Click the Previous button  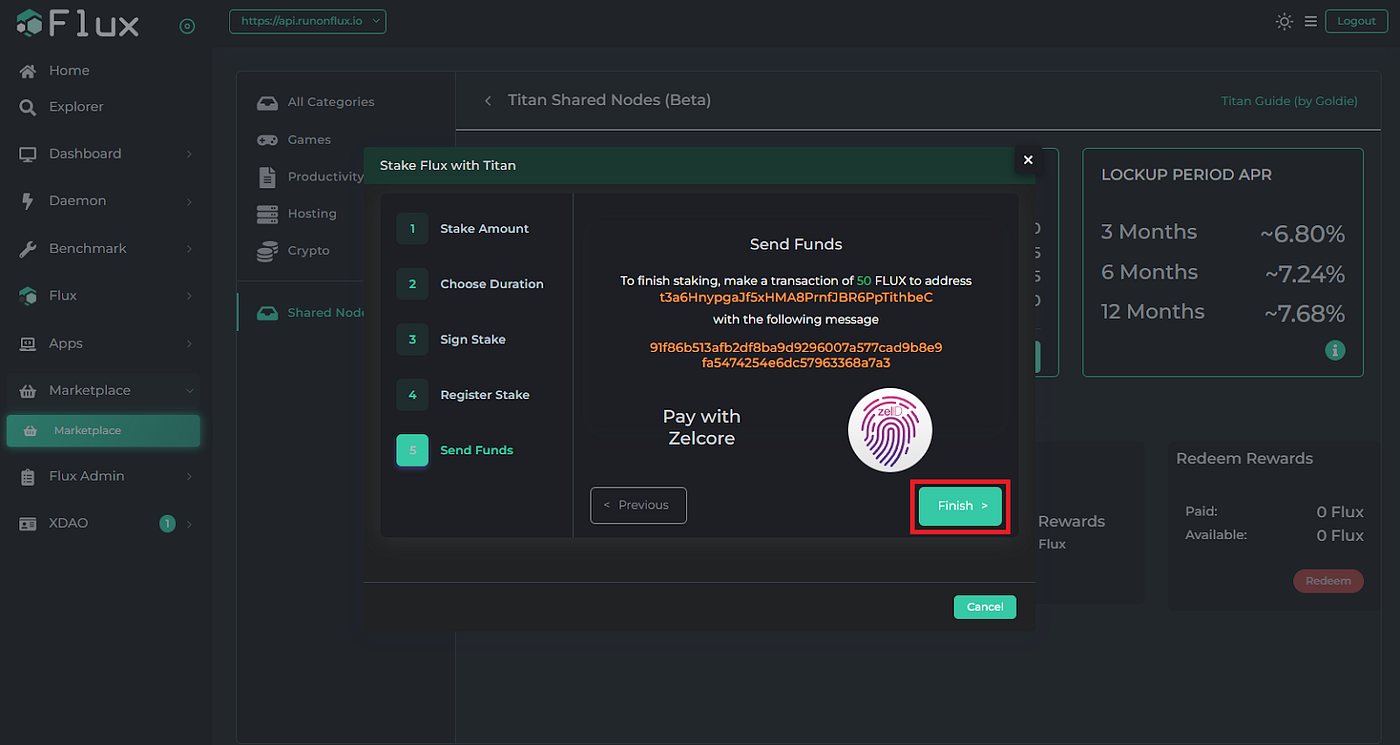pos(638,505)
